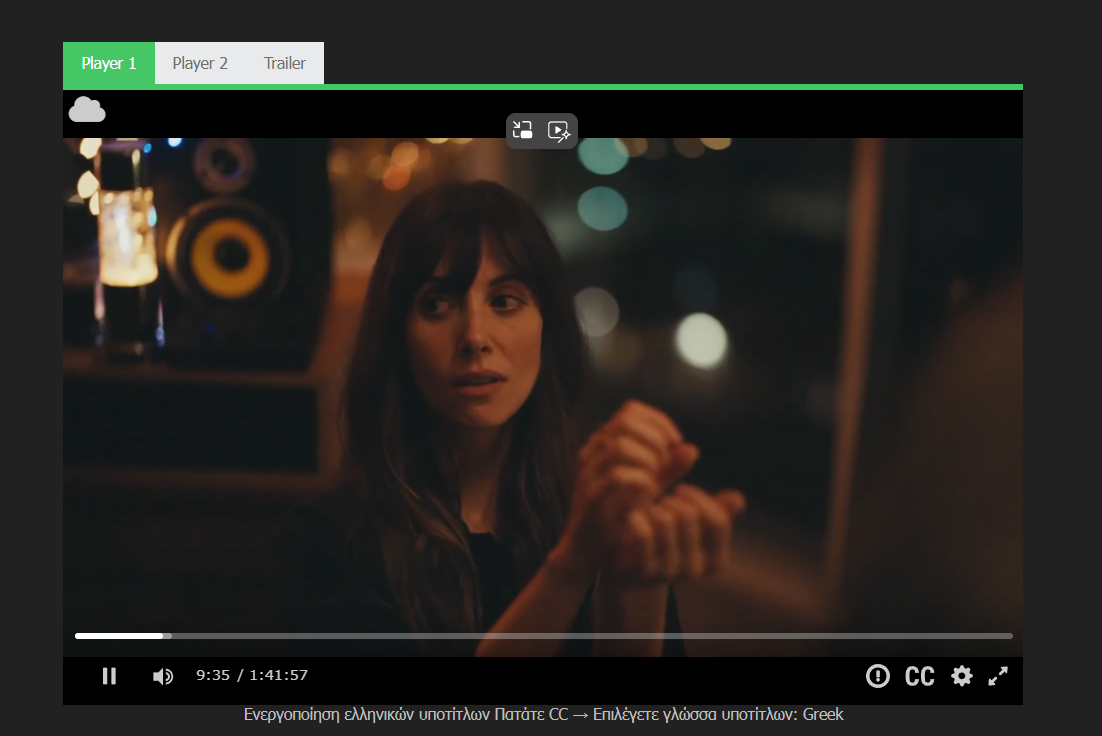The height and width of the screenshot is (736, 1102).
Task: Click the cloud icon above the video
Action: (87, 110)
